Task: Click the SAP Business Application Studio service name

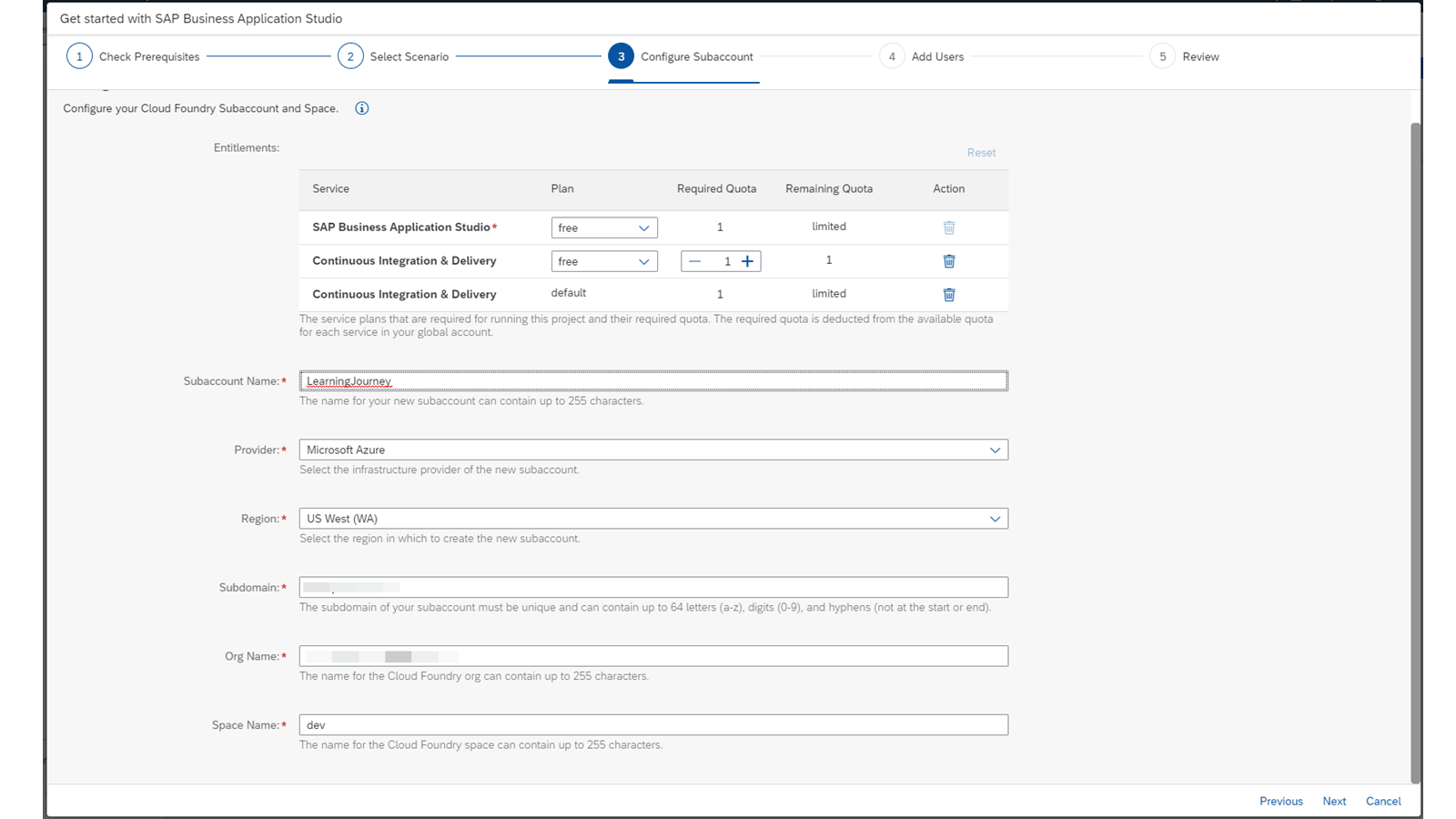Action: pos(401,227)
